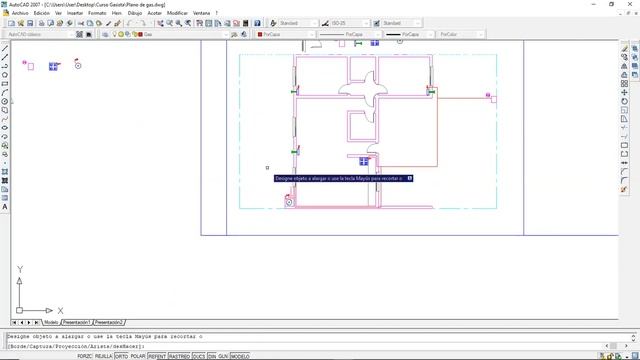
Task: Select the Circle tool in Draw toolbar
Action: [5, 101]
